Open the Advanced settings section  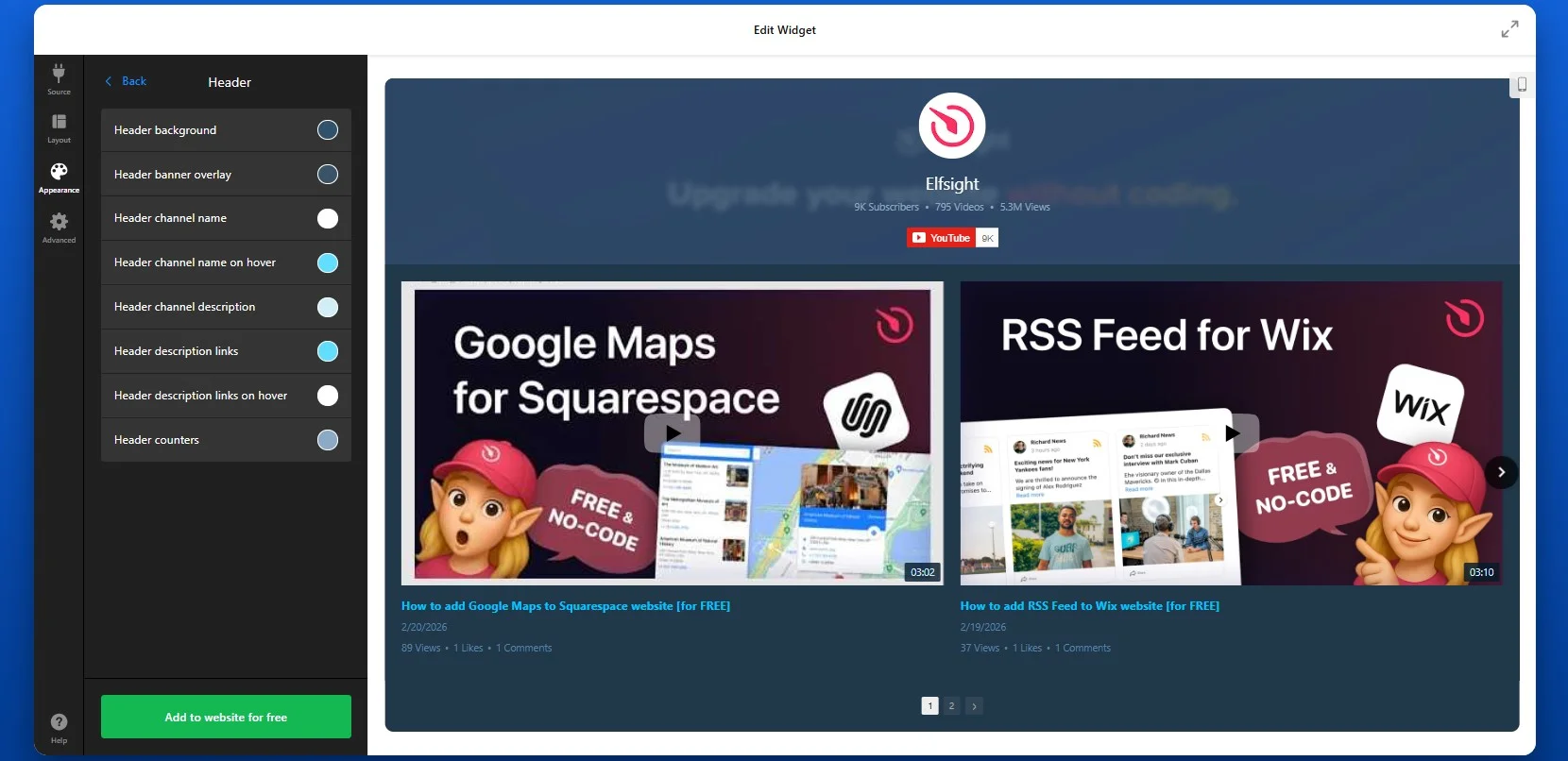pyautogui.click(x=59, y=228)
